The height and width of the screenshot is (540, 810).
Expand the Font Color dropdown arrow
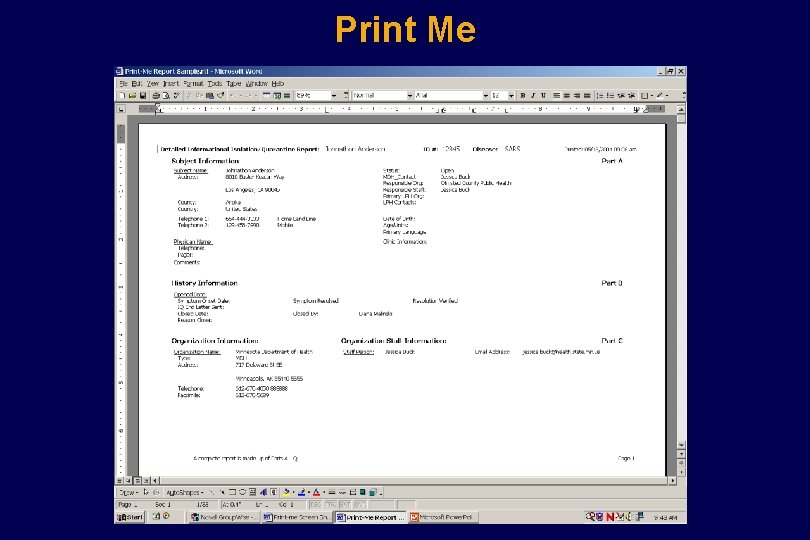pyautogui.click(x=324, y=492)
